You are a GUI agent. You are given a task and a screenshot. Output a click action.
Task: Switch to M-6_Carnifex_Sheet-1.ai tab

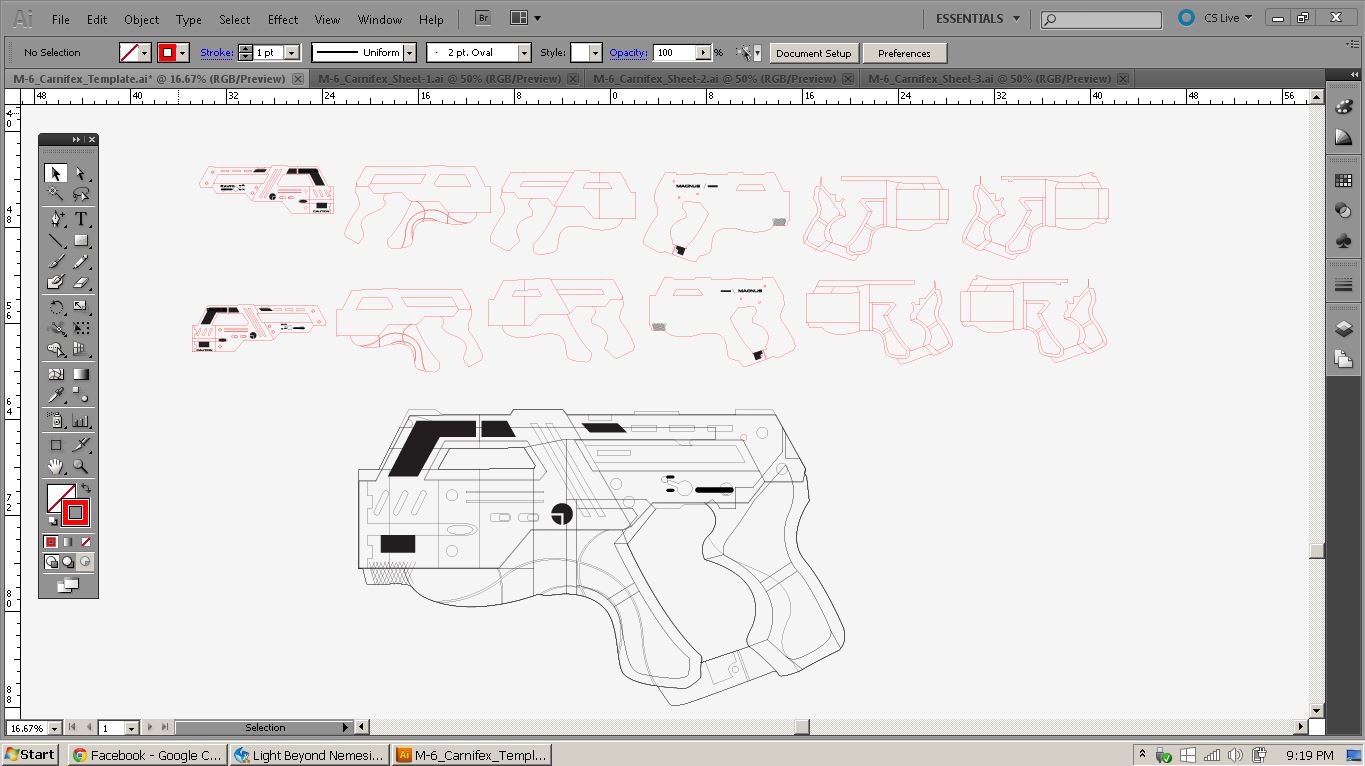pyautogui.click(x=440, y=78)
